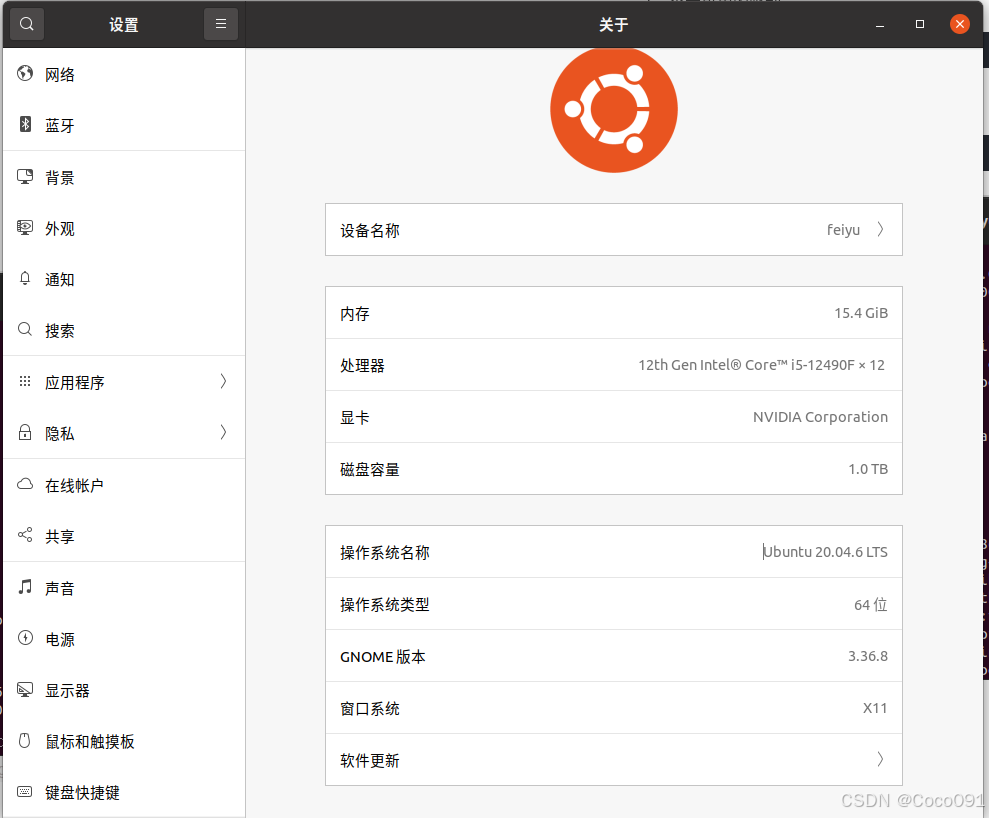Screen dimensions: 989x818
Task: Open 显示器 settings
Action: click(x=124, y=690)
